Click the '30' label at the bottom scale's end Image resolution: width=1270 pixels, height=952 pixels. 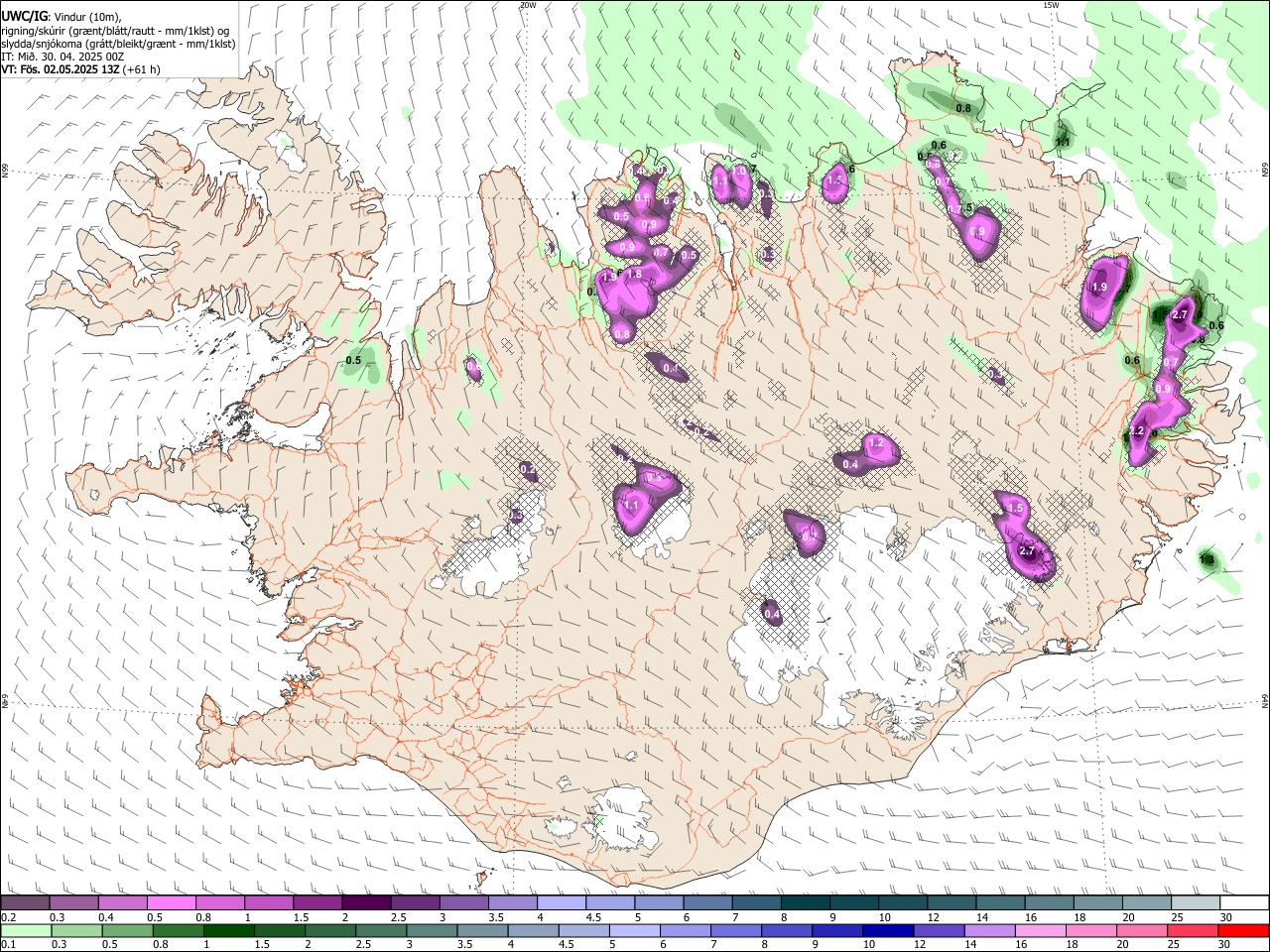click(1225, 944)
